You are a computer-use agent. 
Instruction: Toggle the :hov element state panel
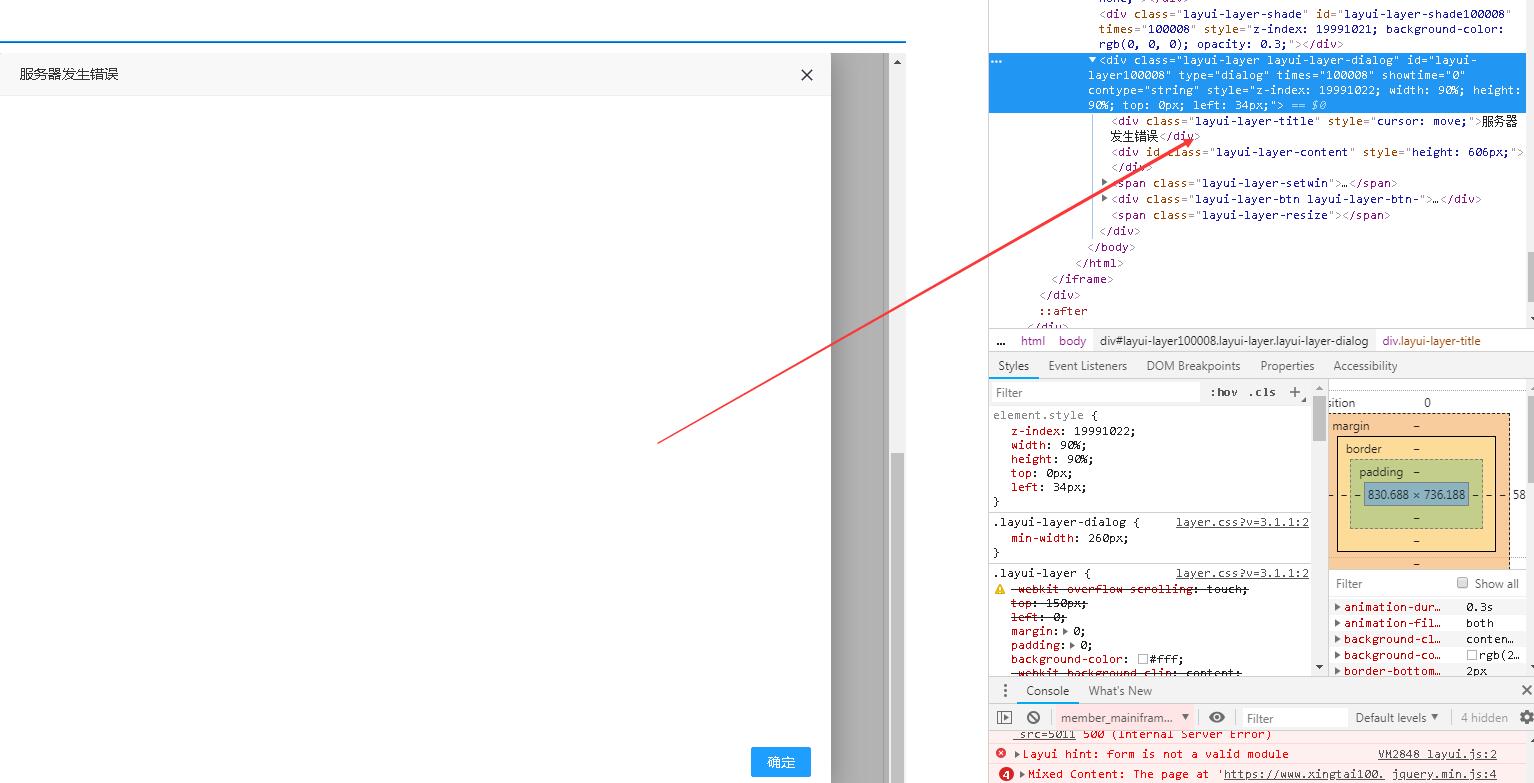1223,392
